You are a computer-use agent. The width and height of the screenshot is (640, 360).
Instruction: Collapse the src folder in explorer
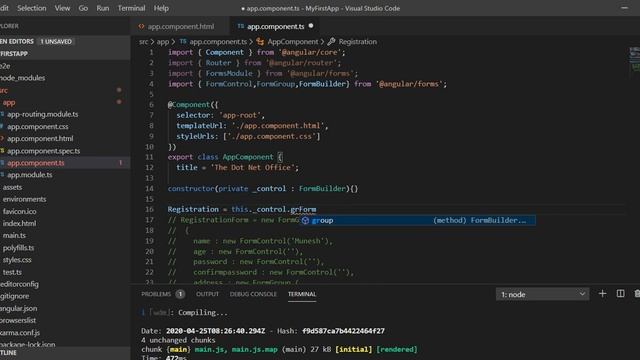[4, 90]
